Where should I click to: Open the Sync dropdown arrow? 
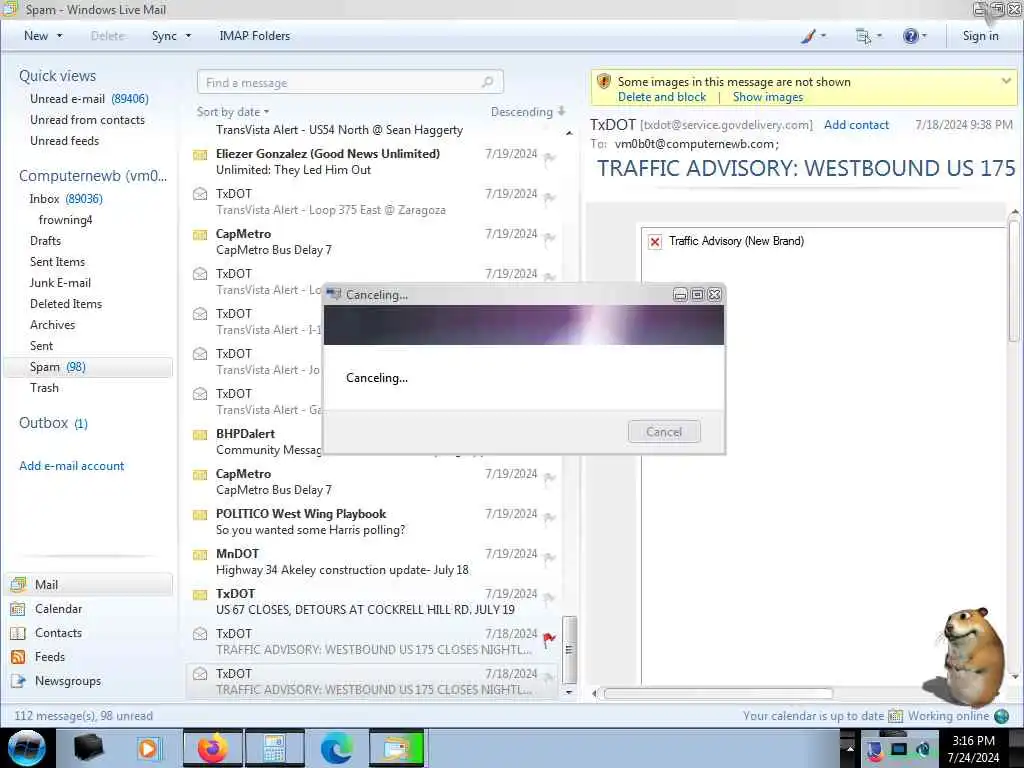coord(188,36)
